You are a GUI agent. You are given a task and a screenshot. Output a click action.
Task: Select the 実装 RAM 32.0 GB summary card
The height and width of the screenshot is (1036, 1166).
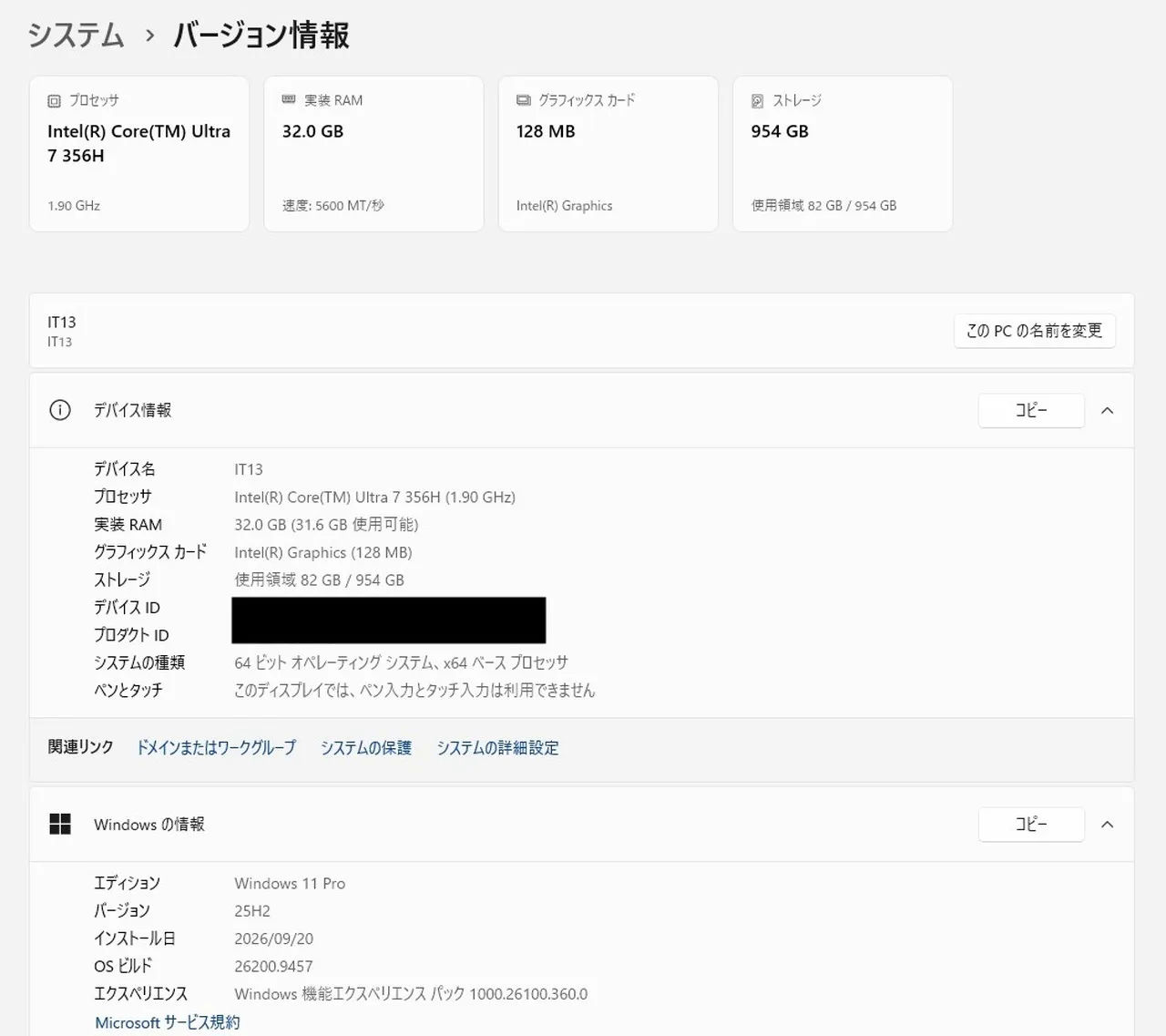click(x=373, y=153)
